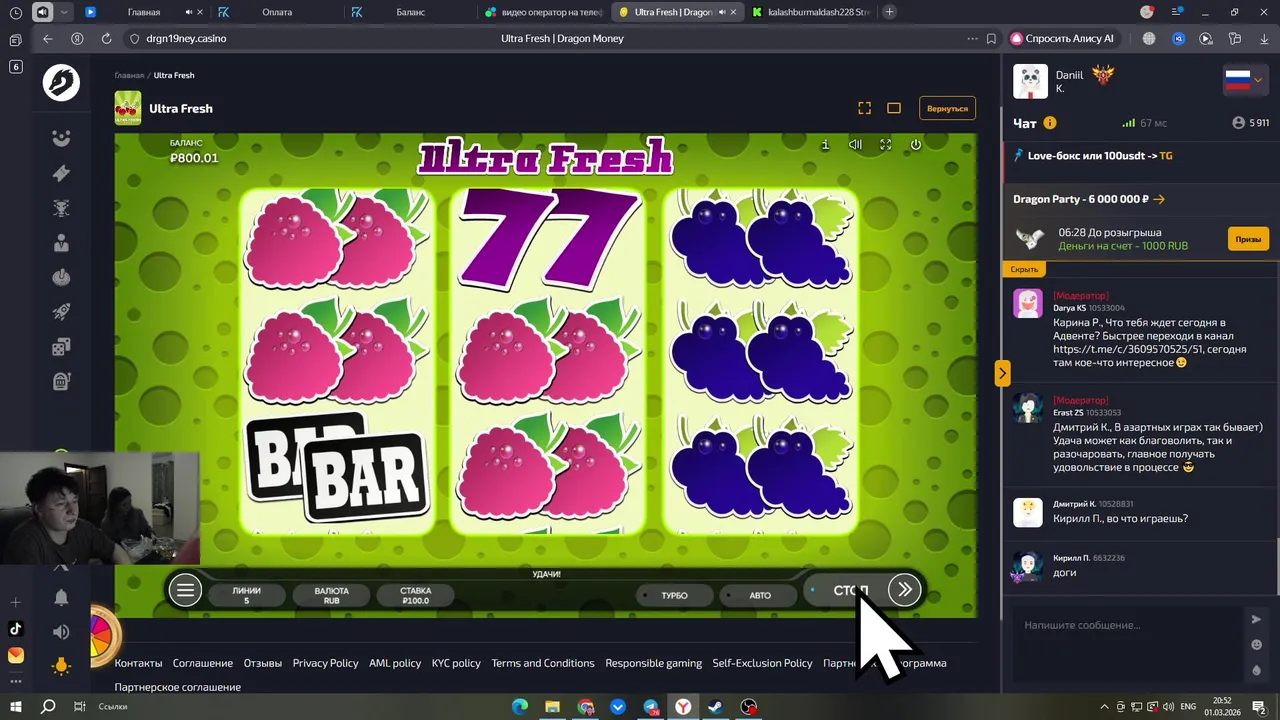This screenshot has height=720, width=1280.
Task: Switch to the Баланс tab
Action: (410, 12)
